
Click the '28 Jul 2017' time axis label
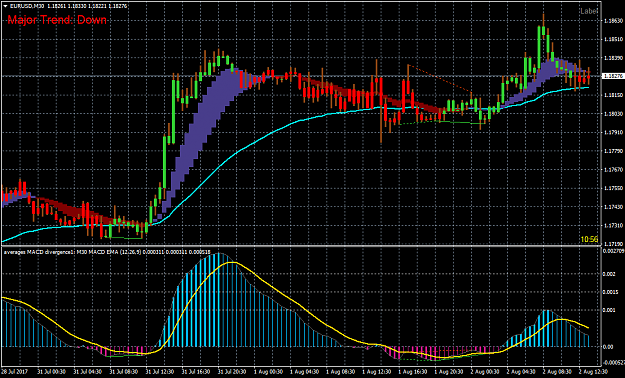coord(14,371)
